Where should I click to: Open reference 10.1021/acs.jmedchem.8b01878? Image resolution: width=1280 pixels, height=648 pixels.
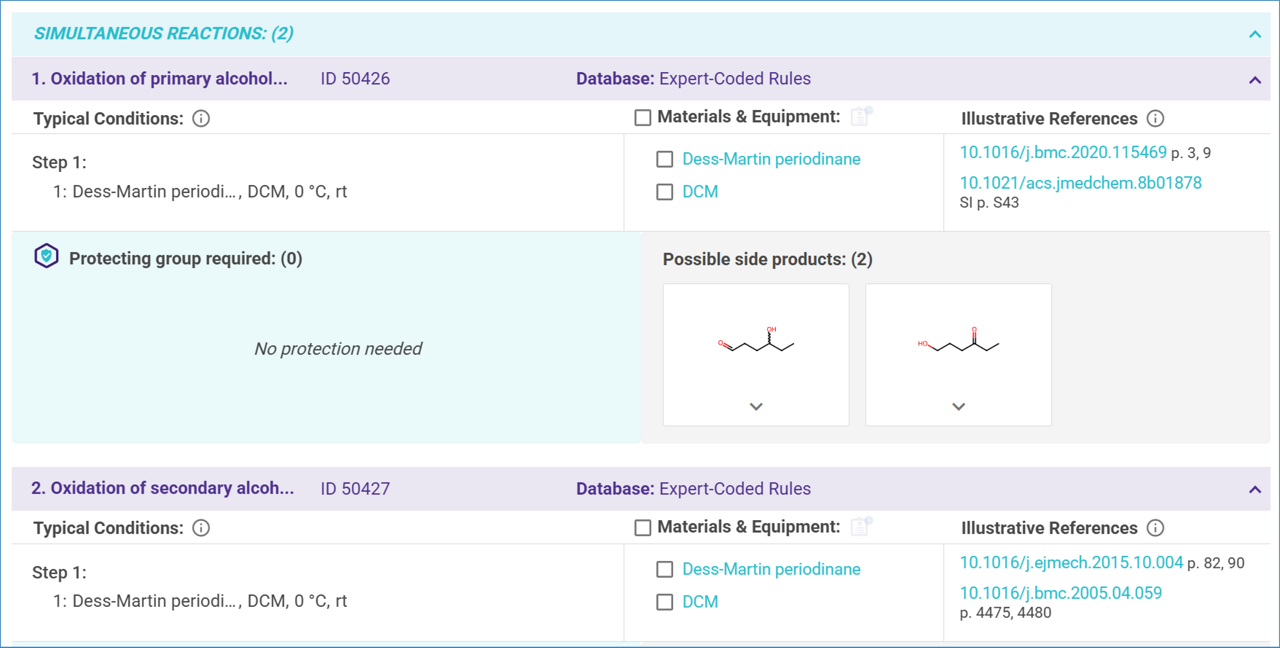tap(1080, 183)
